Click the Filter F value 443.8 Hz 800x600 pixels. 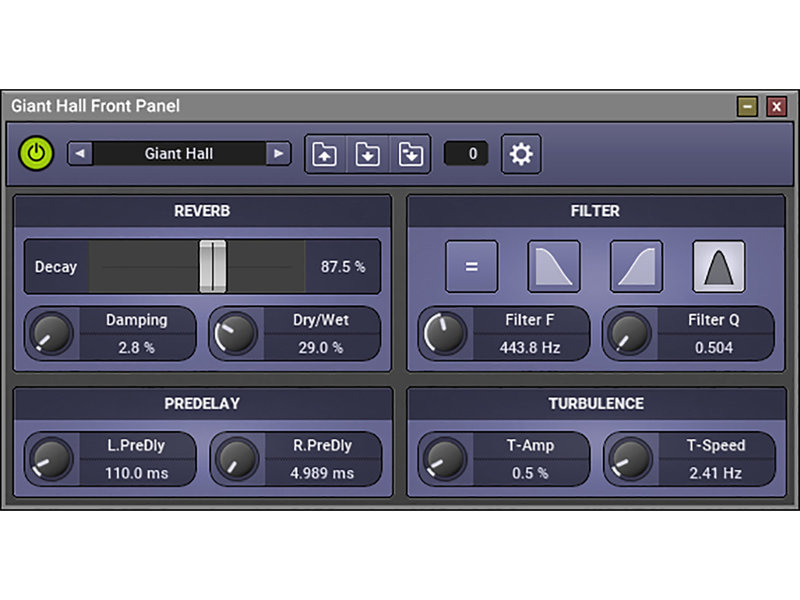(x=530, y=347)
